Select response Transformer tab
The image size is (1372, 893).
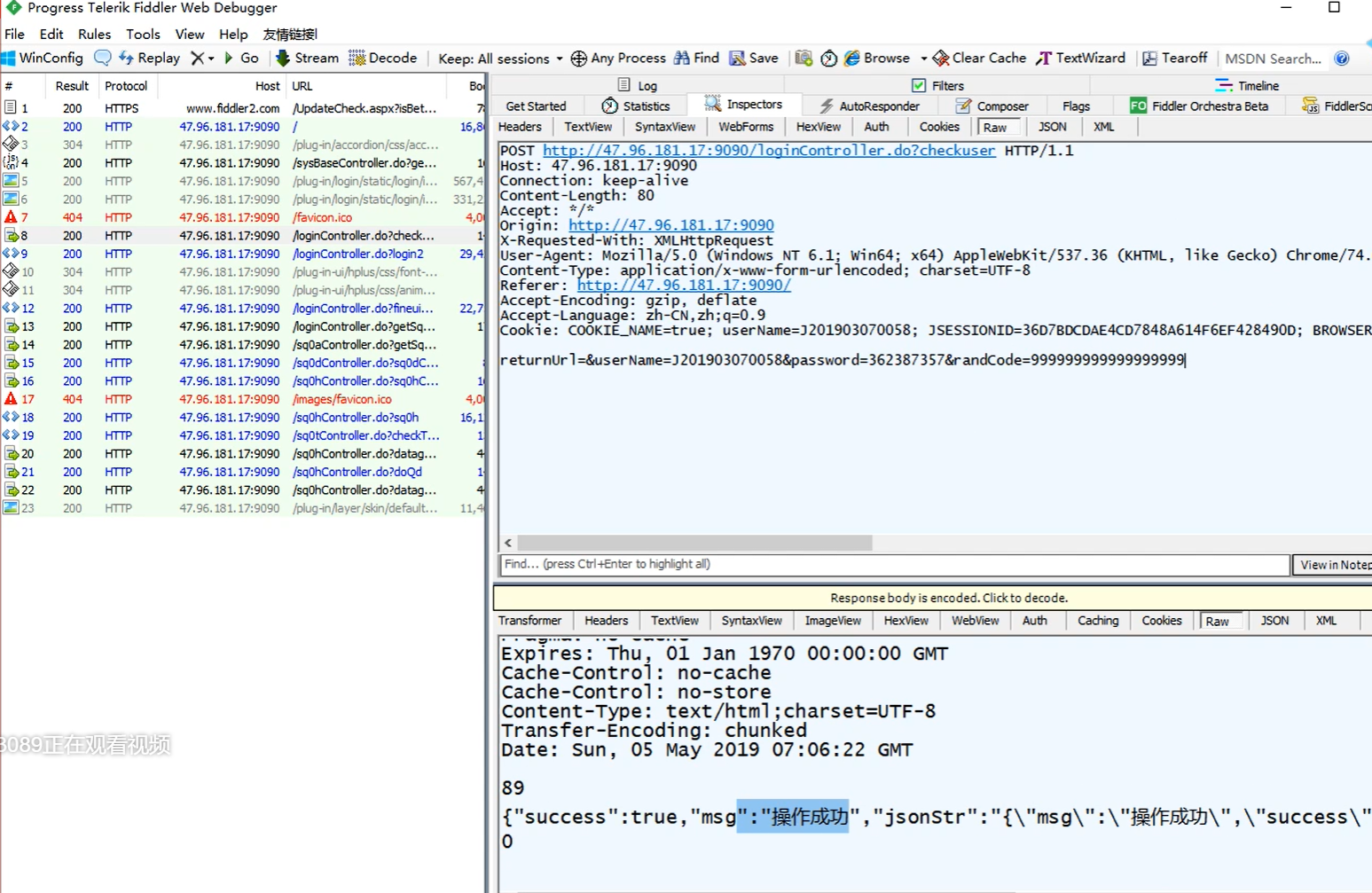click(529, 621)
